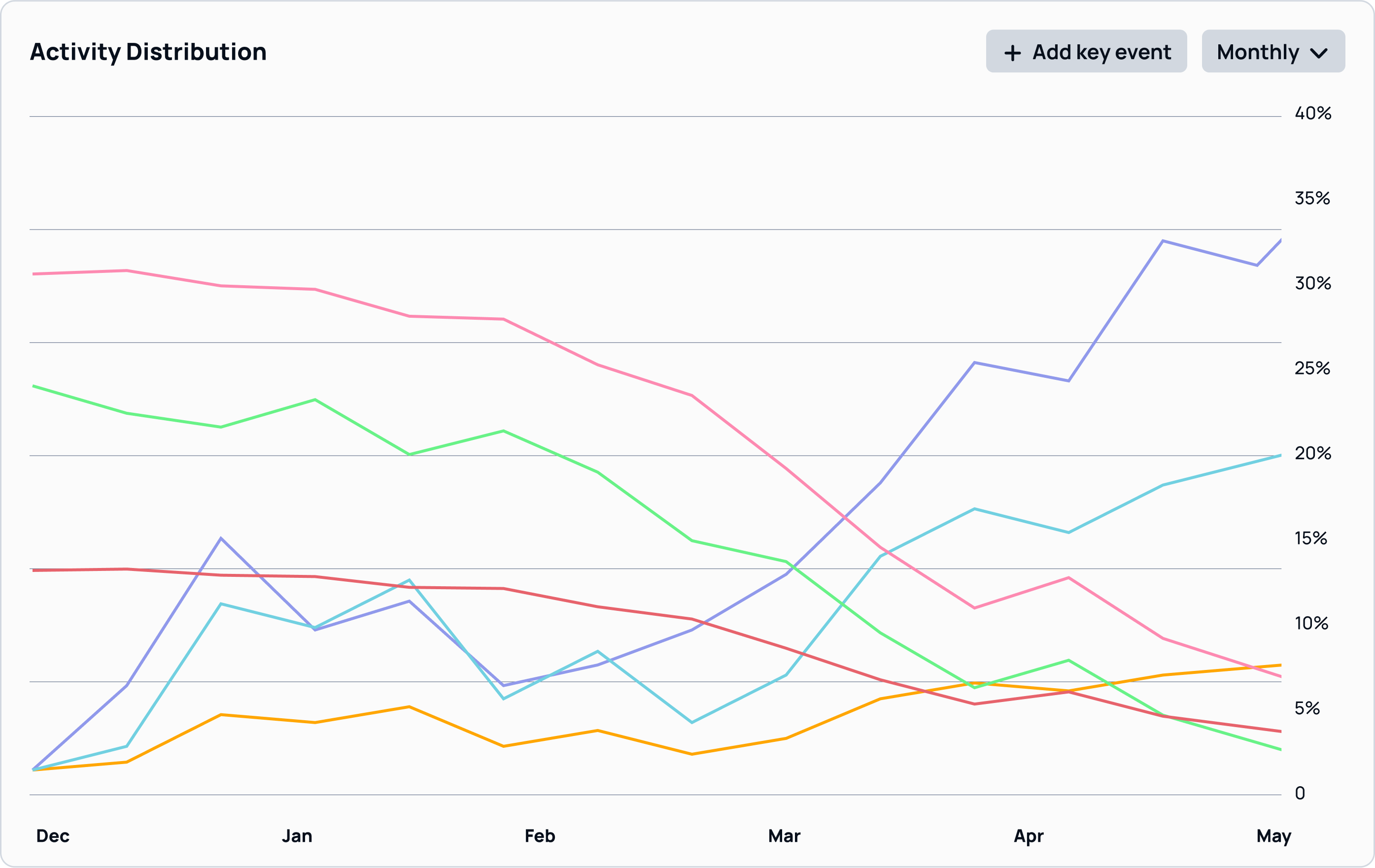Image resolution: width=1375 pixels, height=868 pixels.
Task: Click the Activity Distribution title
Action: [148, 52]
